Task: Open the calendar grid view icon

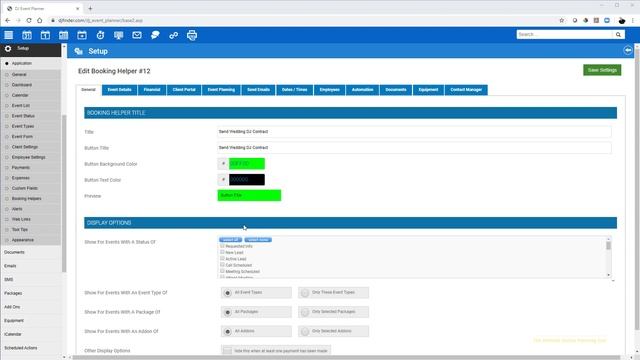Action: coord(64,35)
